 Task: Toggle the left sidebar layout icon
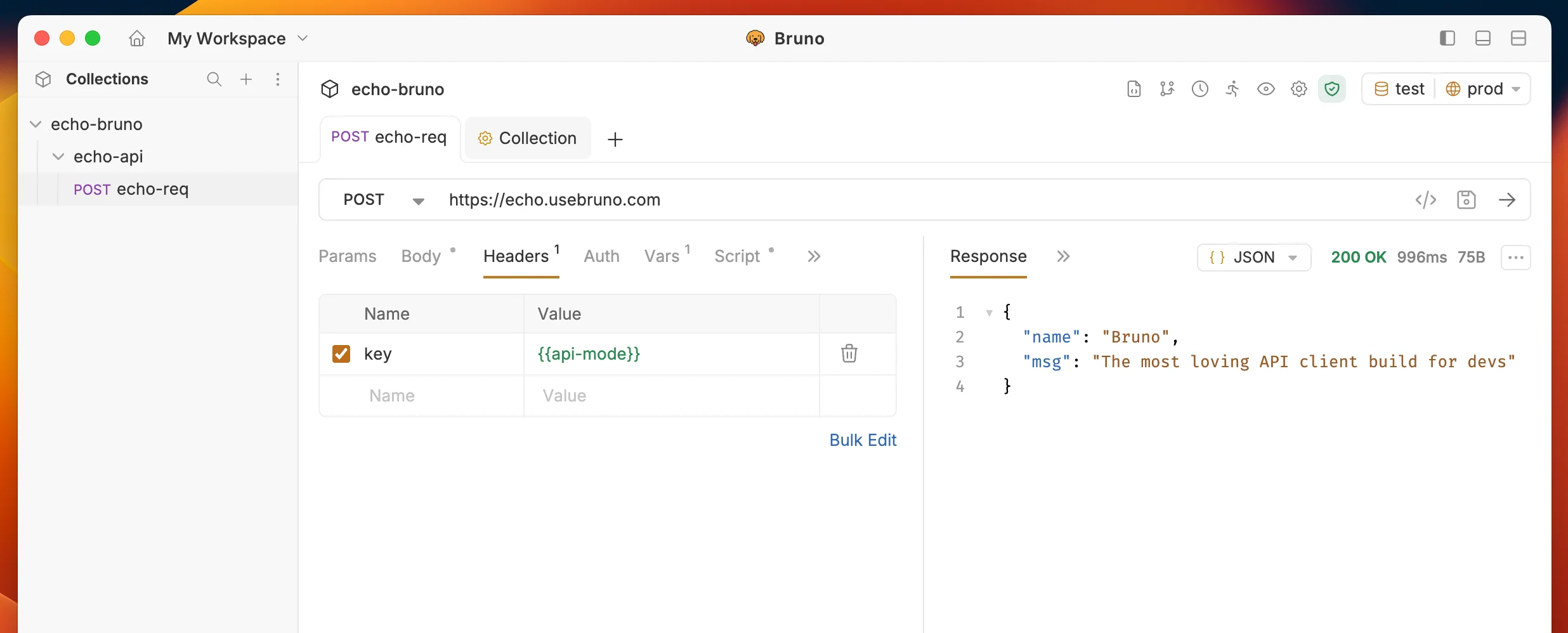click(1447, 39)
